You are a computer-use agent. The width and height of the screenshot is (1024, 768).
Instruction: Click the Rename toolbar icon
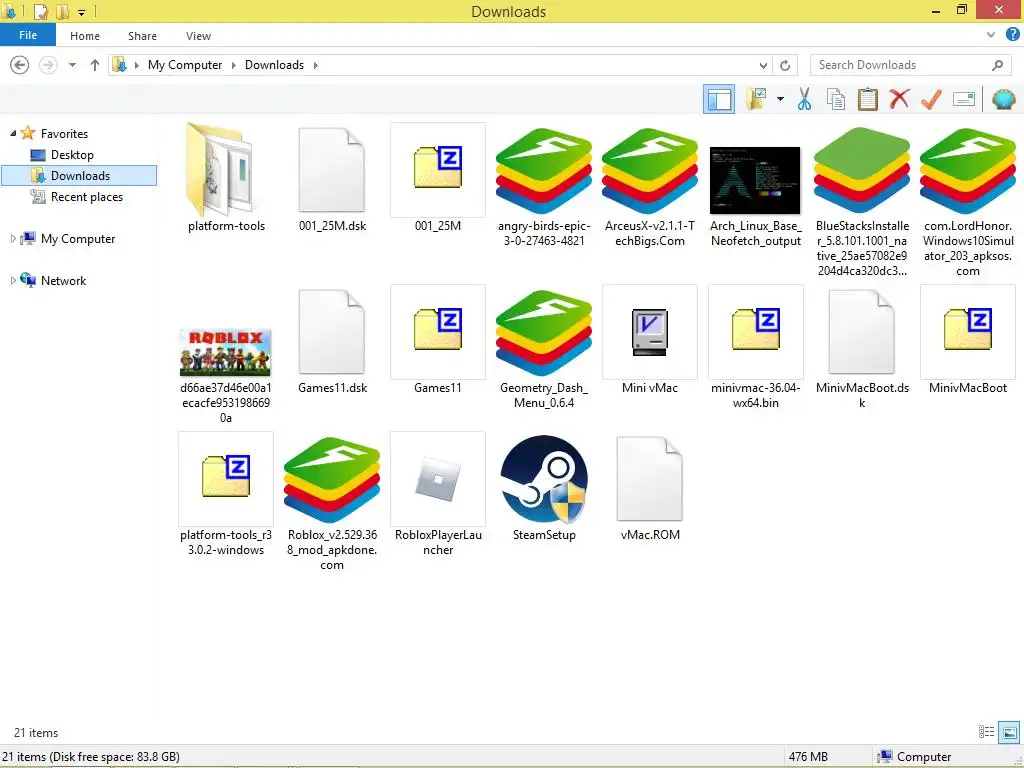[x=963, y=99]
